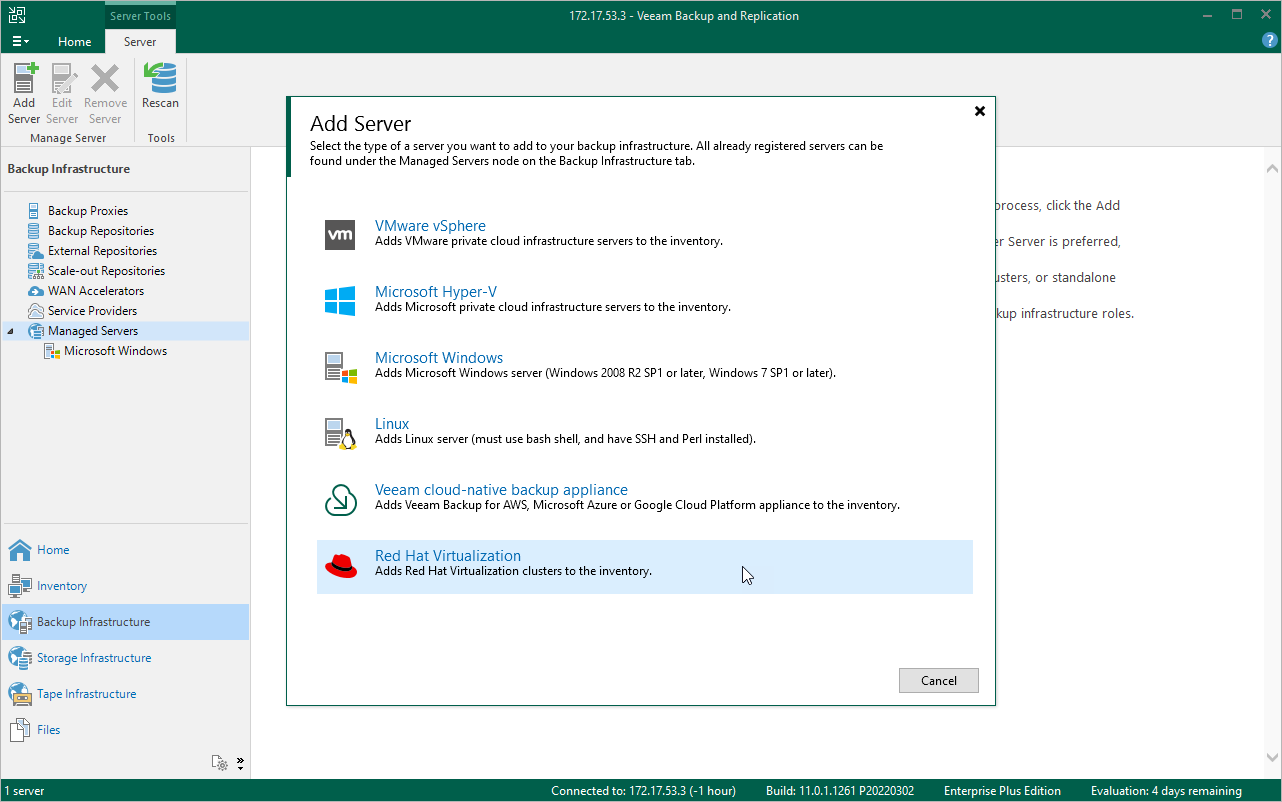Click the WAN Accelerators tree icon

(36, 291)
